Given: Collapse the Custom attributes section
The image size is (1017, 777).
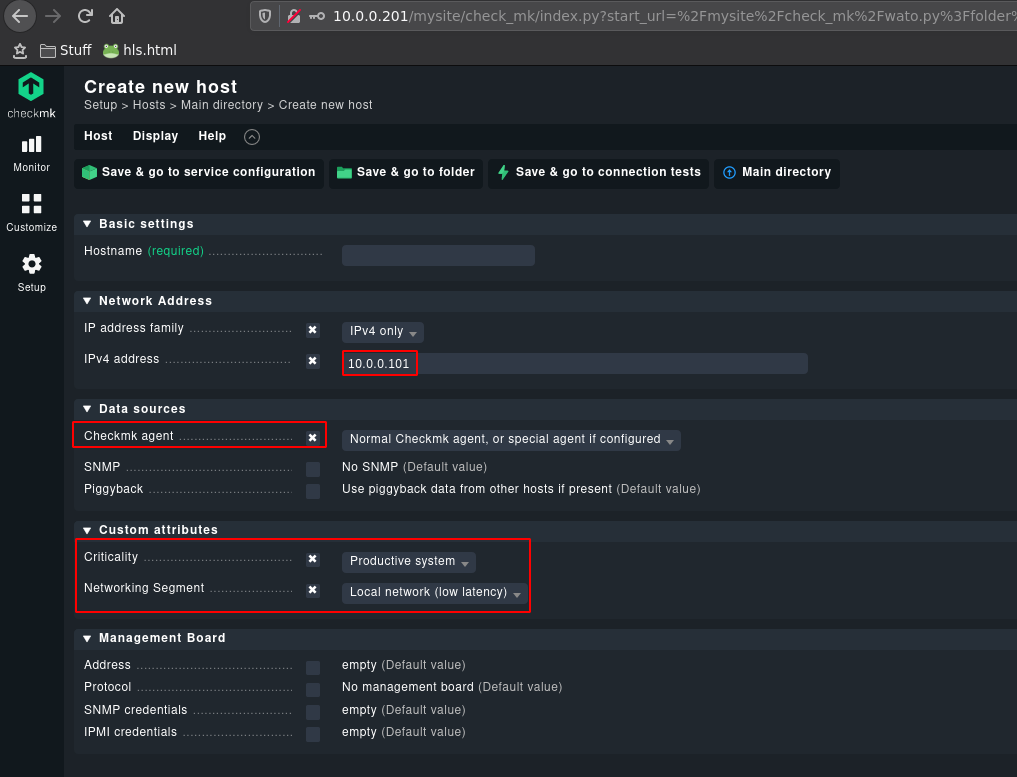Looking at the screenshot, I should 87,530.
